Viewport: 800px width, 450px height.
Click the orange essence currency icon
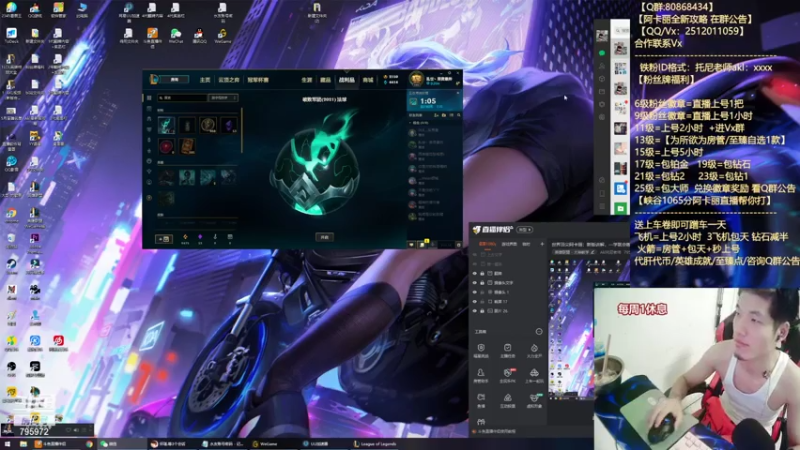point(185,237)
